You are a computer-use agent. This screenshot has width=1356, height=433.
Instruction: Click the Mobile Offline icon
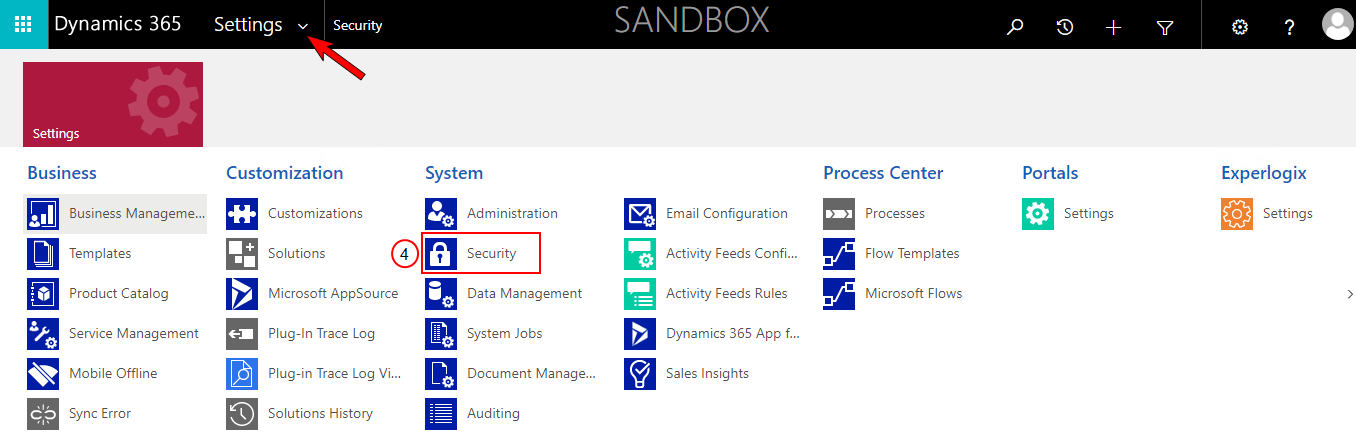coord(43,374)
